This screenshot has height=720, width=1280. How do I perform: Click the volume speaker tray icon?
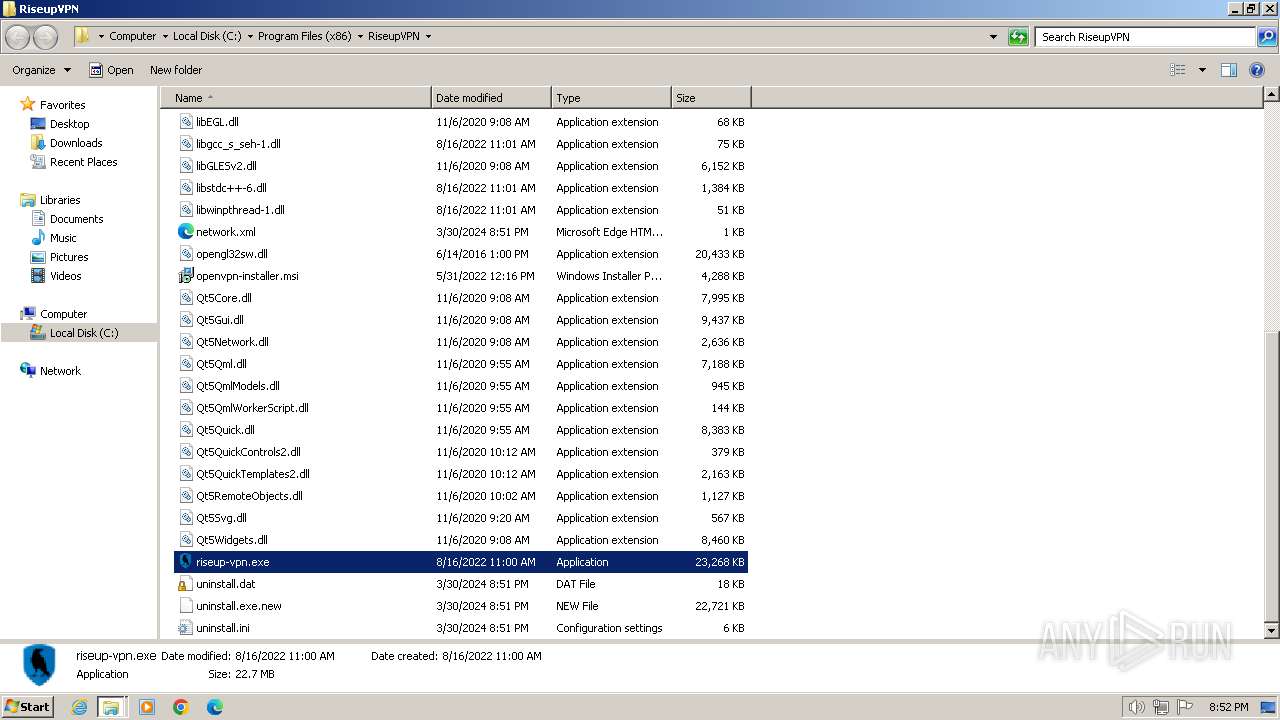coord(1137,707)
